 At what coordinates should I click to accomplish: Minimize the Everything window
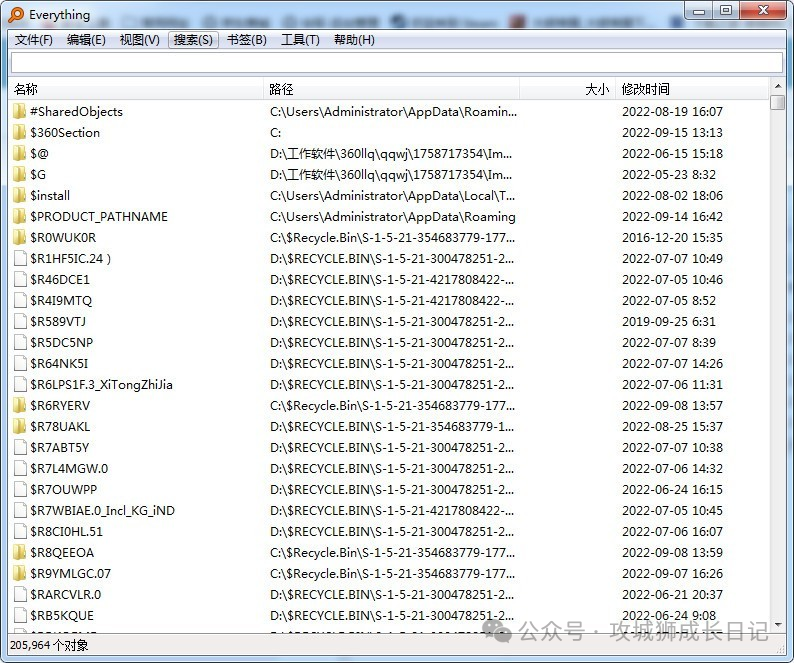coord(699,11)
